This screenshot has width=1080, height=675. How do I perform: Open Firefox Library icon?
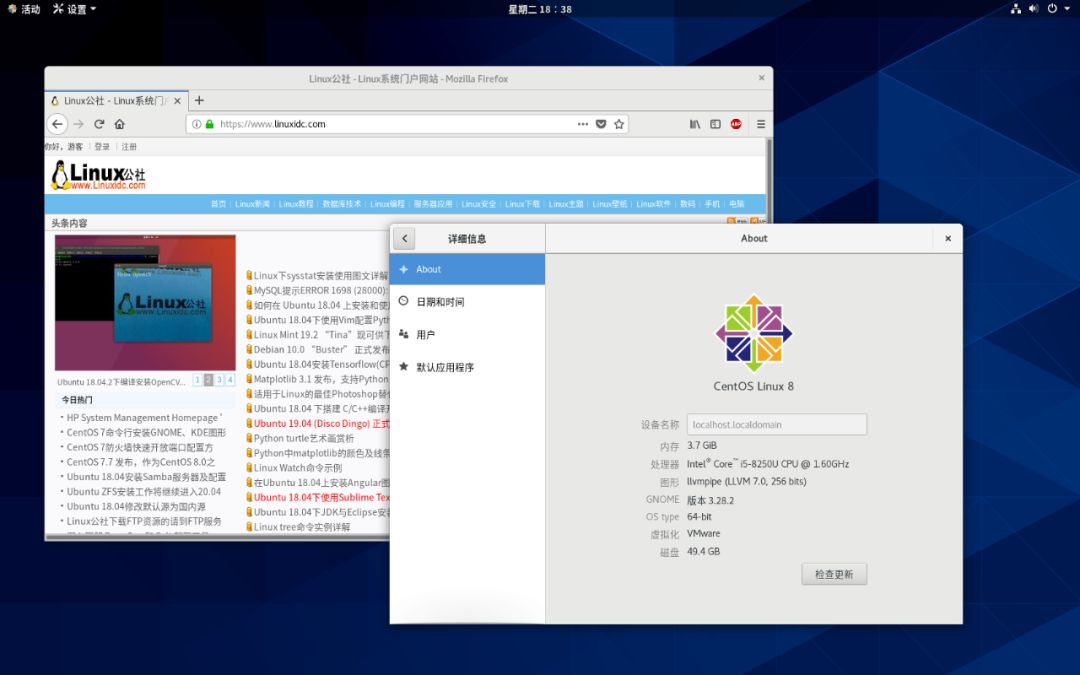tap(694, 124)
